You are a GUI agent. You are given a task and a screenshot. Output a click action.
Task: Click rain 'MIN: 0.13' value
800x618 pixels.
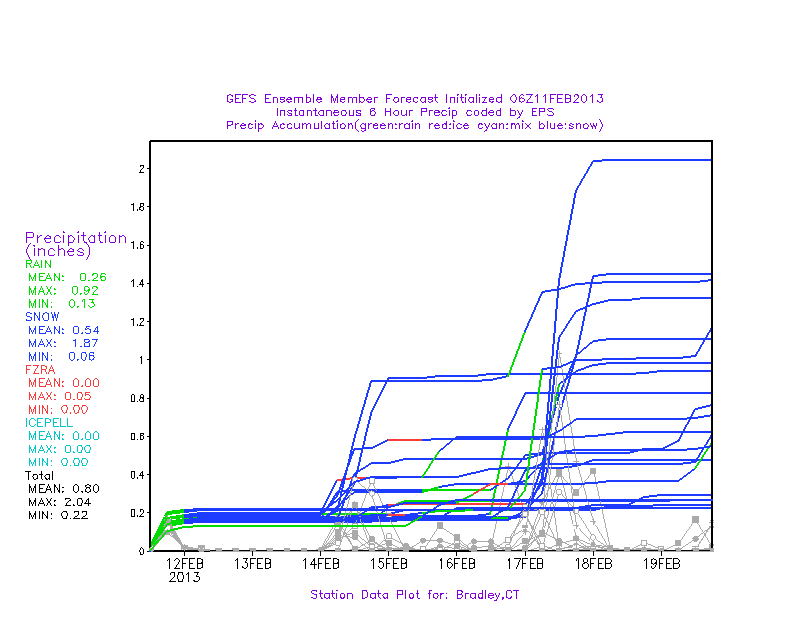pos(62,304)
